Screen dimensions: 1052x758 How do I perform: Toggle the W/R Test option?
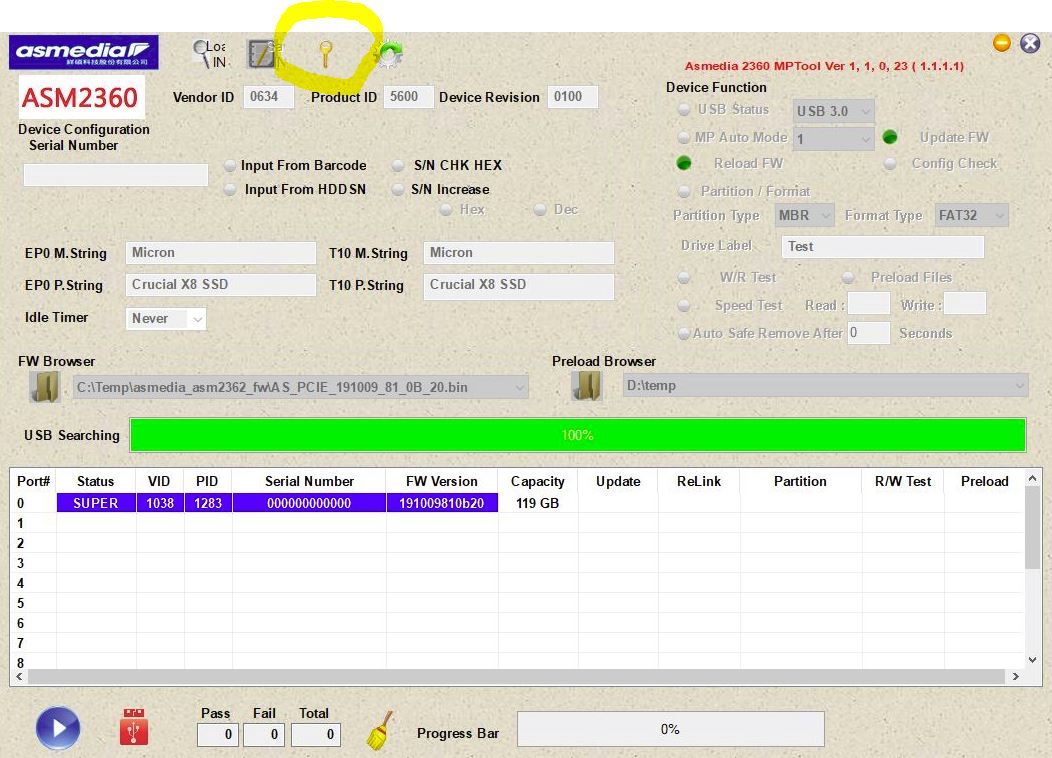click(x=684, y=277)
